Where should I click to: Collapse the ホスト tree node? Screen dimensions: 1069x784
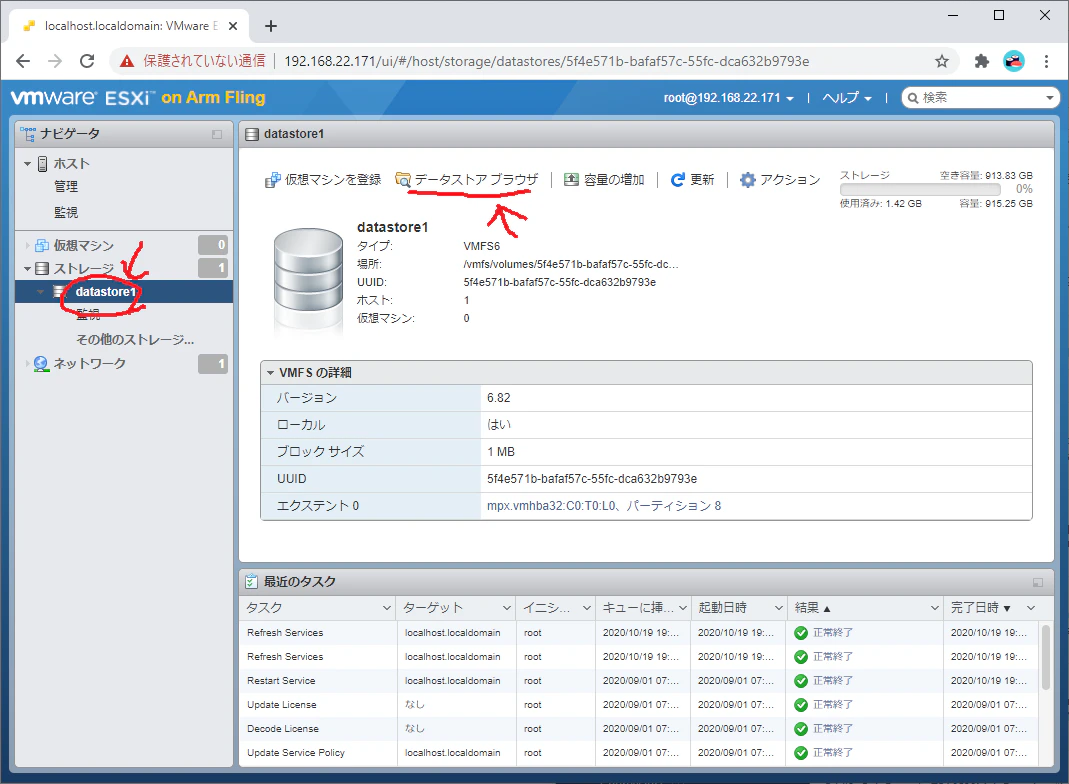coord(27,164)
